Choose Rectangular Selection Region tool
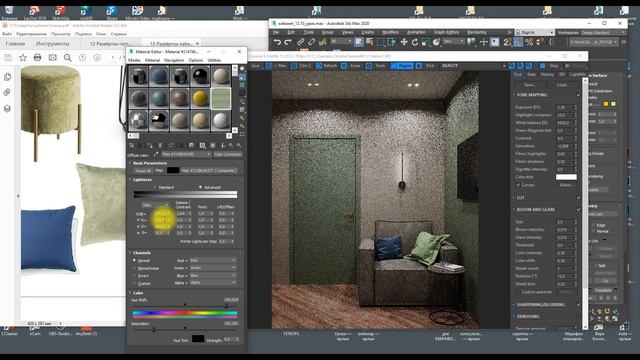Viewport: 640px width, 360px height. [x=381, y=42]
